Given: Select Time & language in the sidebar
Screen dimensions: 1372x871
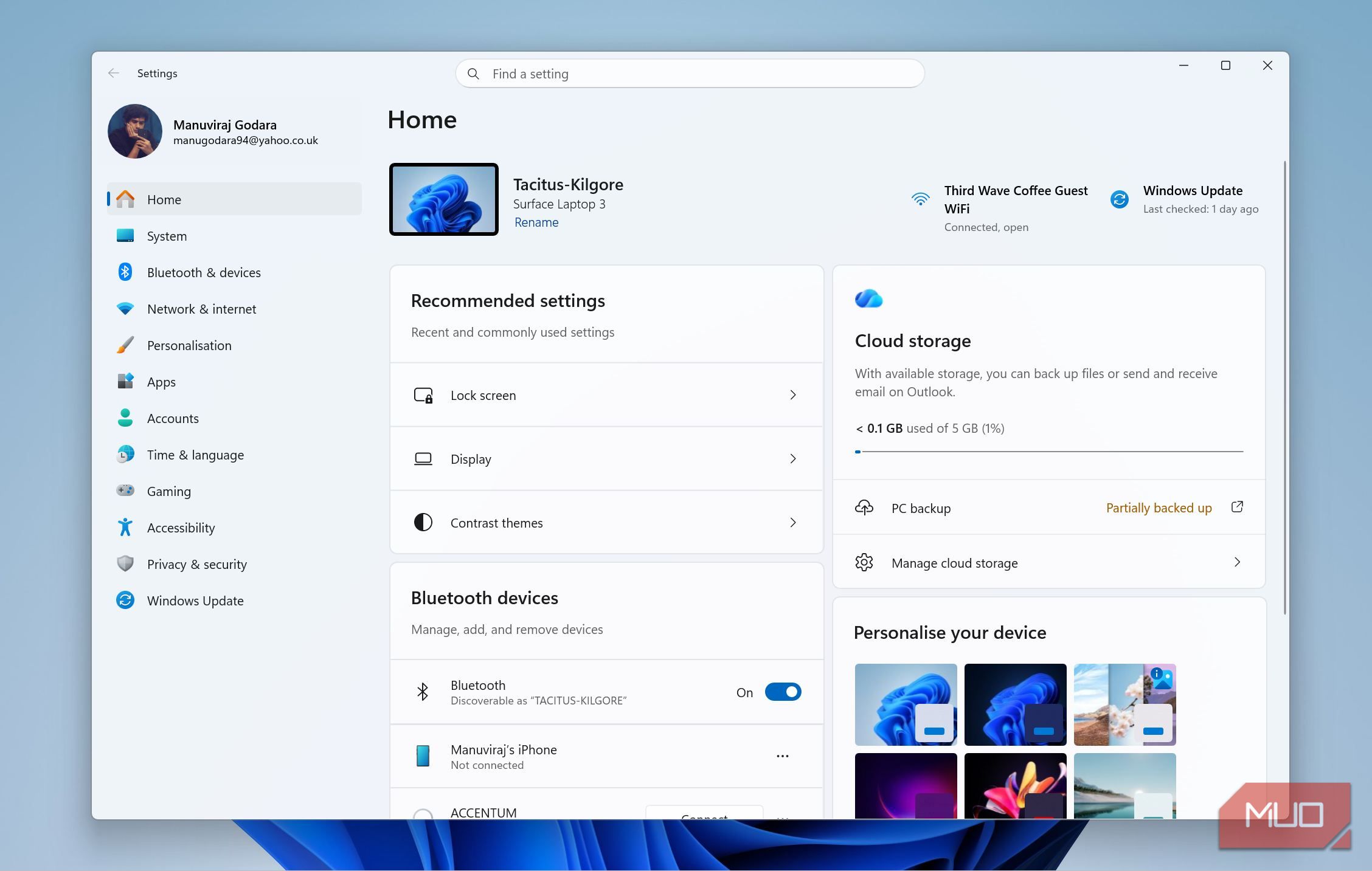Looking at the screenshot, I should tap(234, 455).
